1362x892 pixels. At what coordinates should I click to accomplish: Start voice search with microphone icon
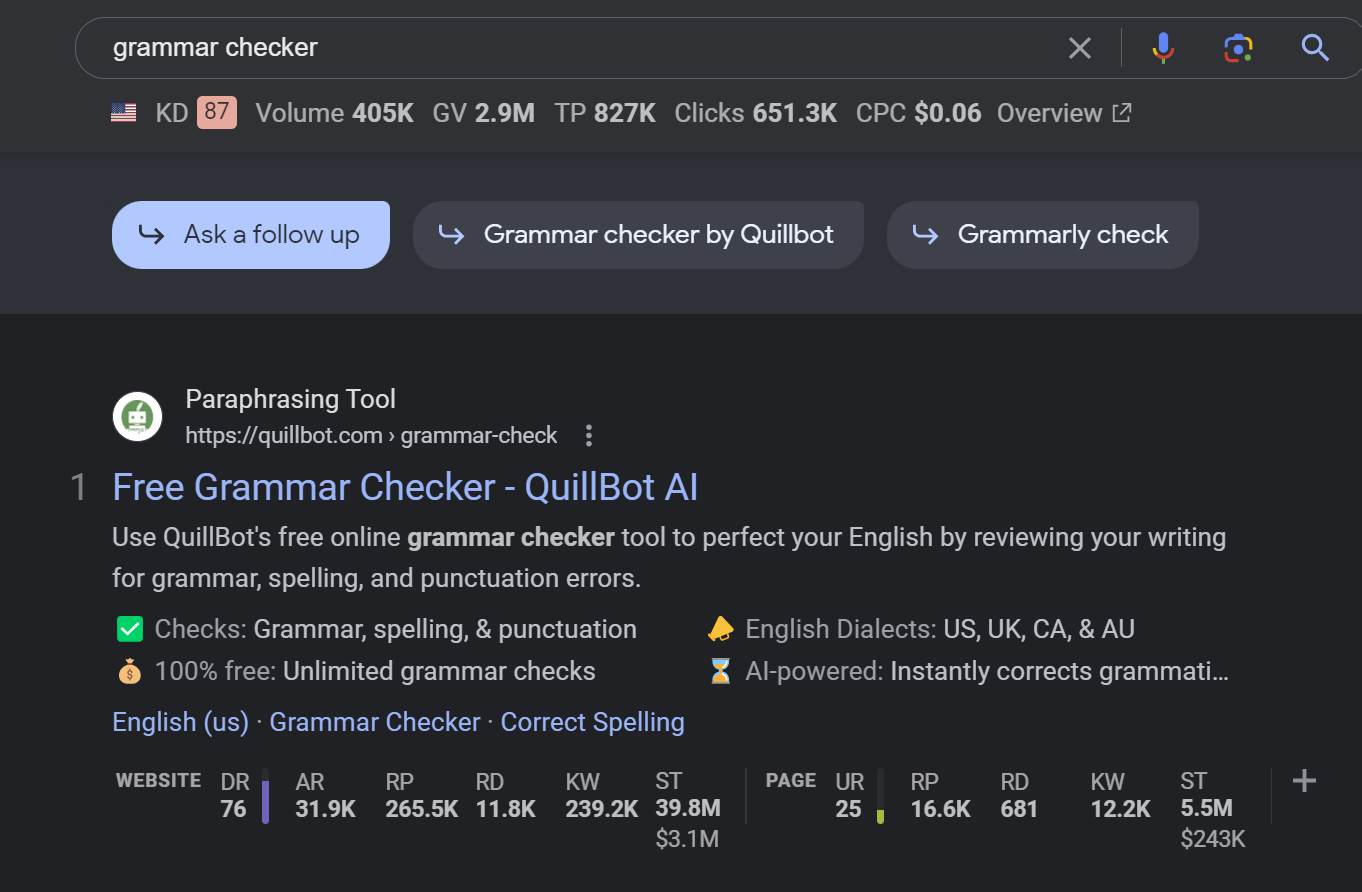tap(1163, 47)
